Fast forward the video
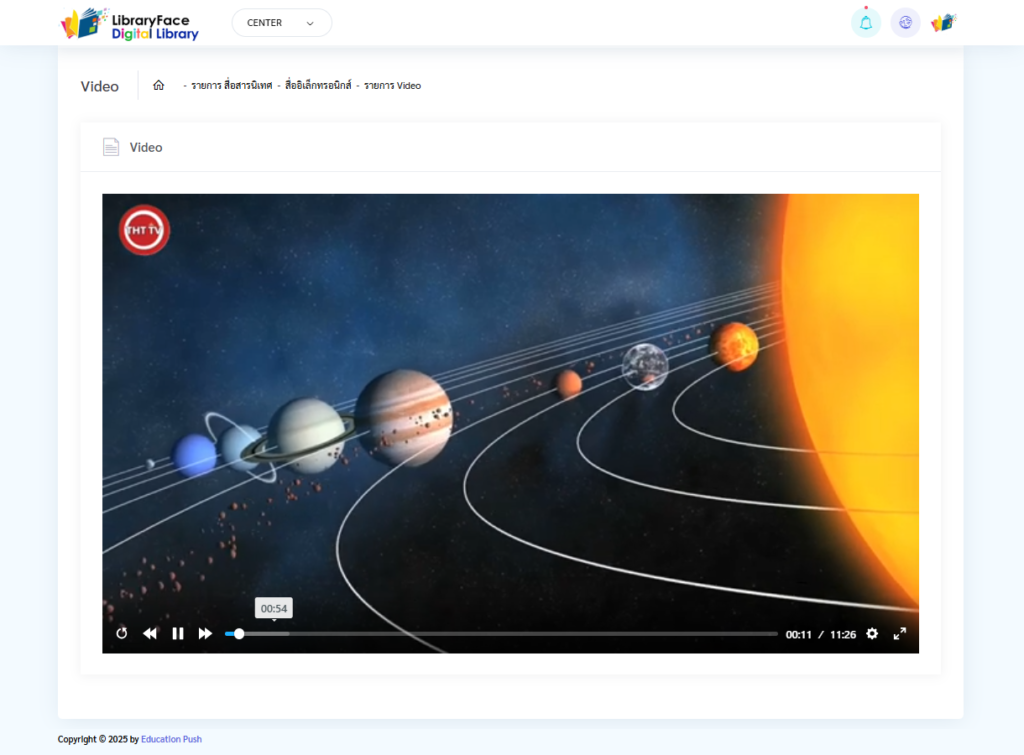This screenshot has height=755, width=1024. [205, 633]
